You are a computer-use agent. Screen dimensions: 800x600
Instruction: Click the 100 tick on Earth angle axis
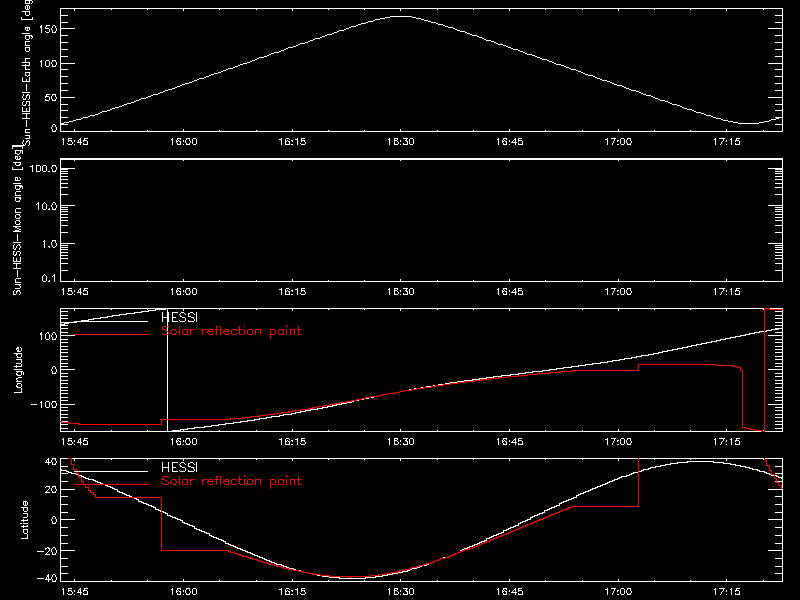pos(48,64)
